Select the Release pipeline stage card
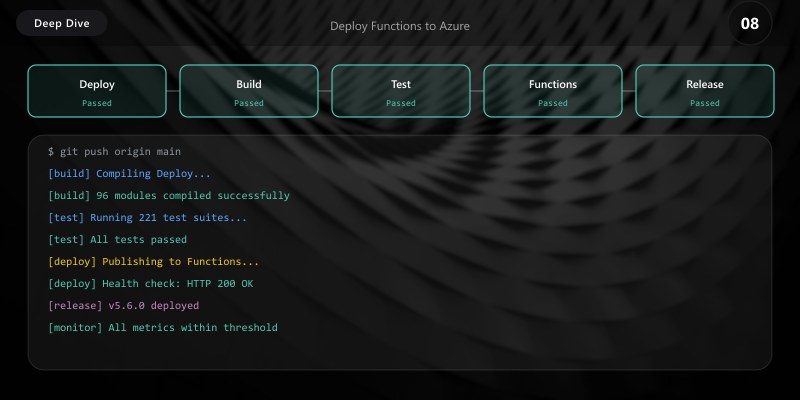The height and width of the screenshot is (400, 800). (705, 91)
